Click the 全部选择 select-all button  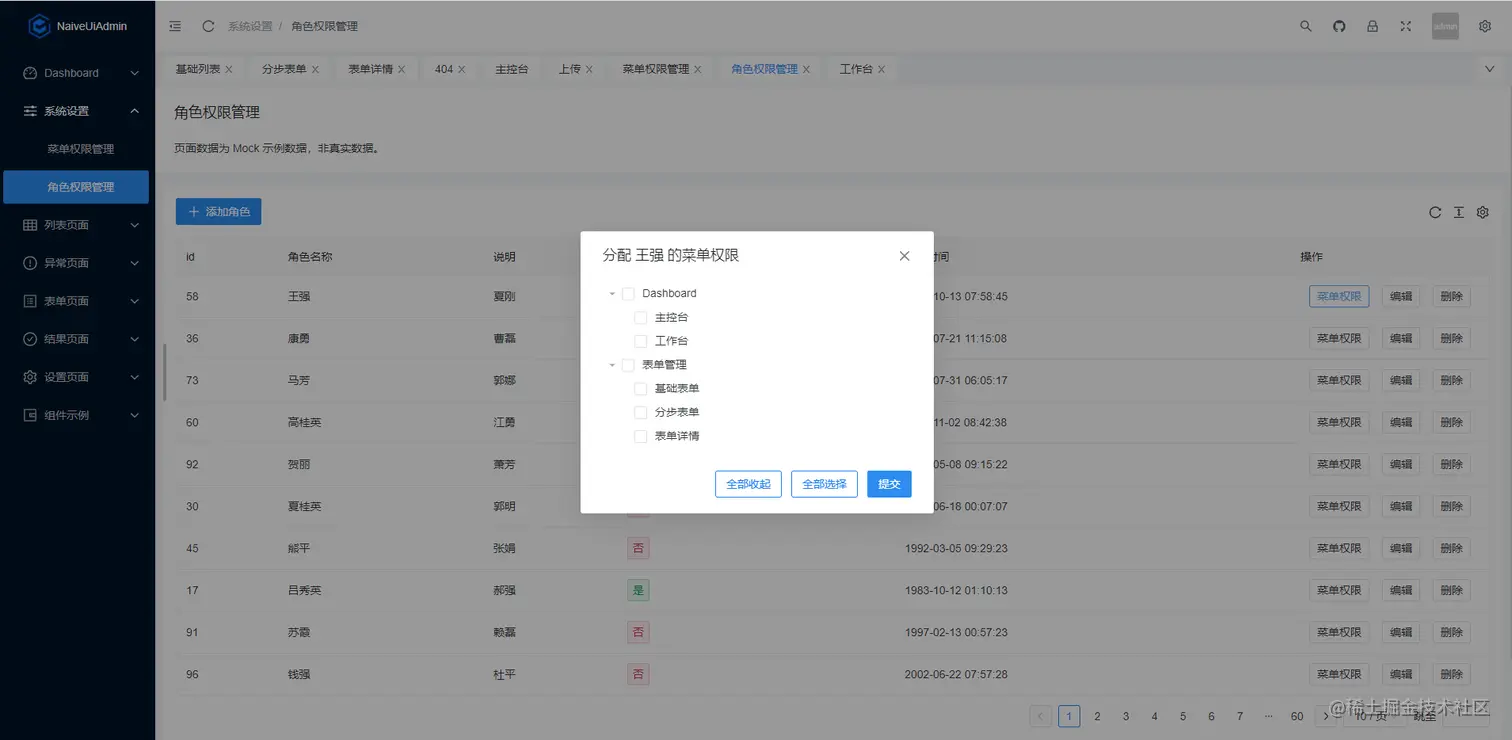tap(823, 484)
